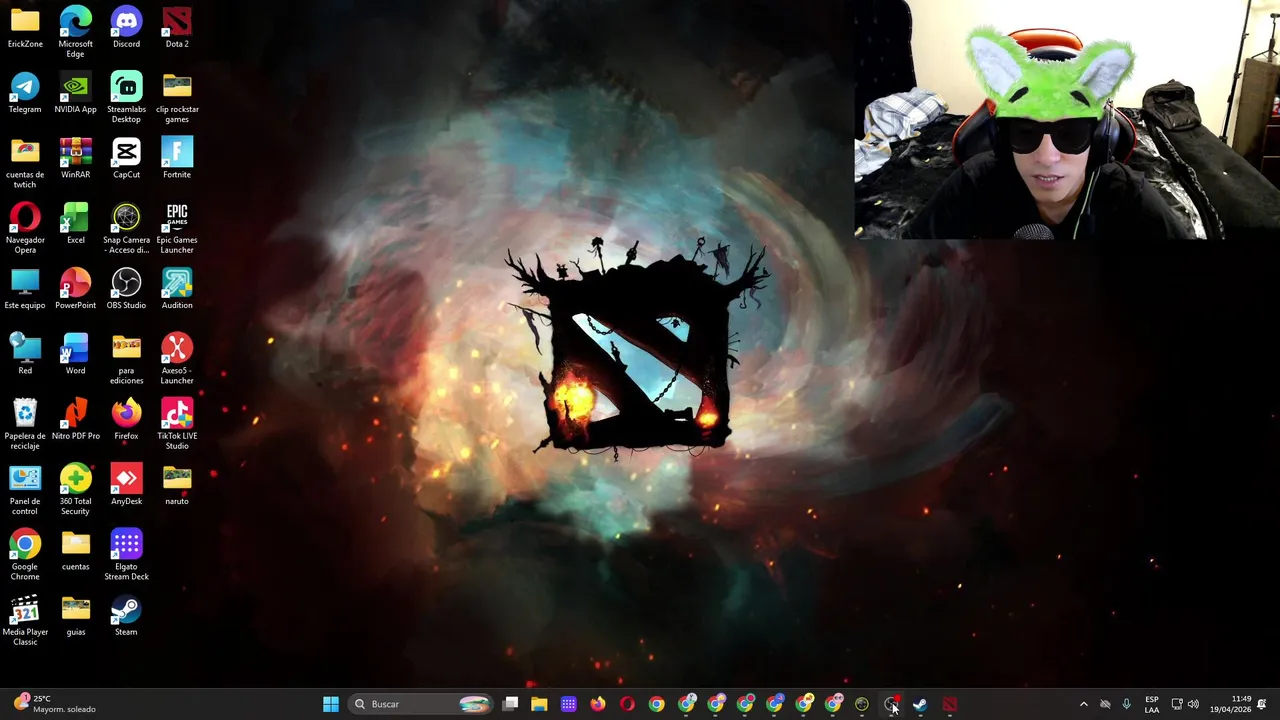Open File Explorer from the taskbar
1280x720 pixels.
point(539,704)
